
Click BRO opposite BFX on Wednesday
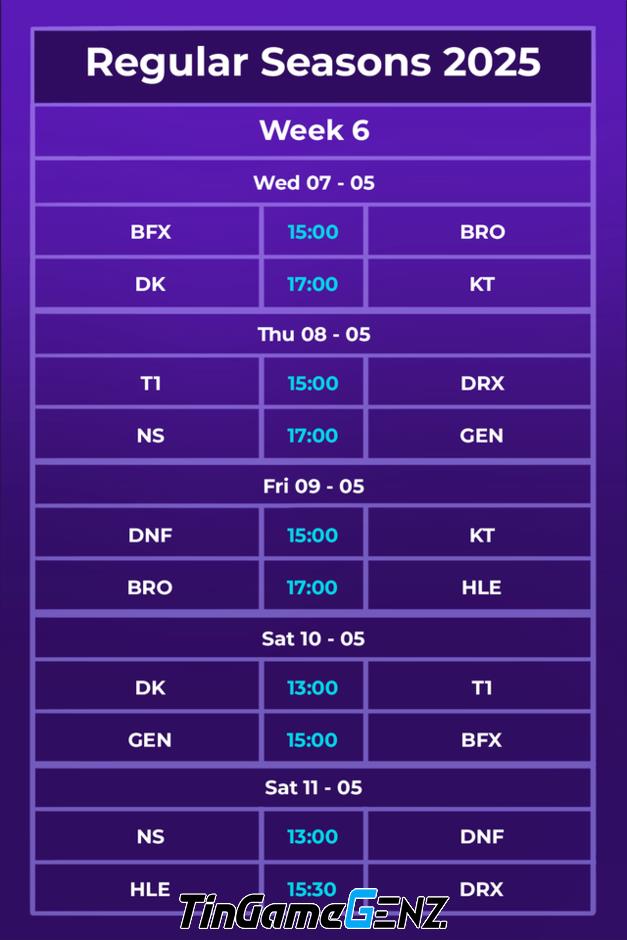pos(482,232)
